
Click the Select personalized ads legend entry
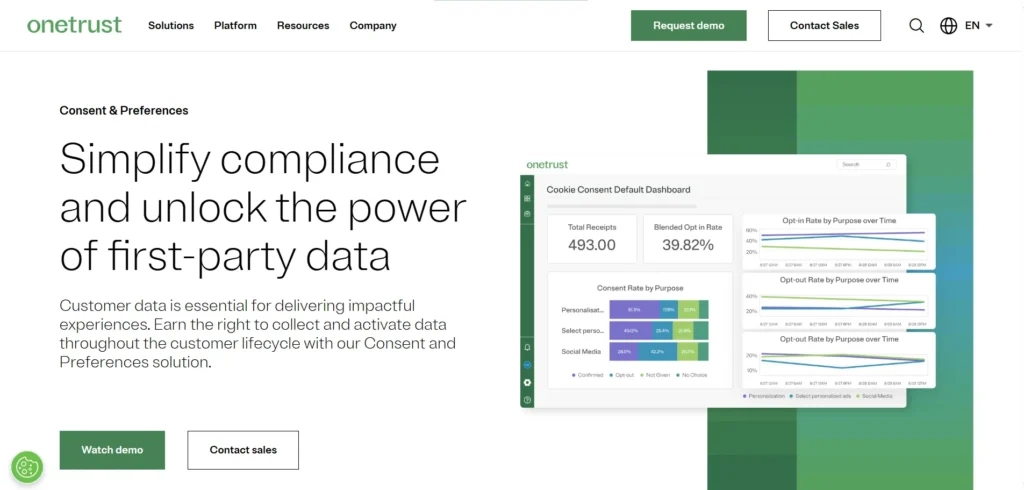click(x=820, y=396)
